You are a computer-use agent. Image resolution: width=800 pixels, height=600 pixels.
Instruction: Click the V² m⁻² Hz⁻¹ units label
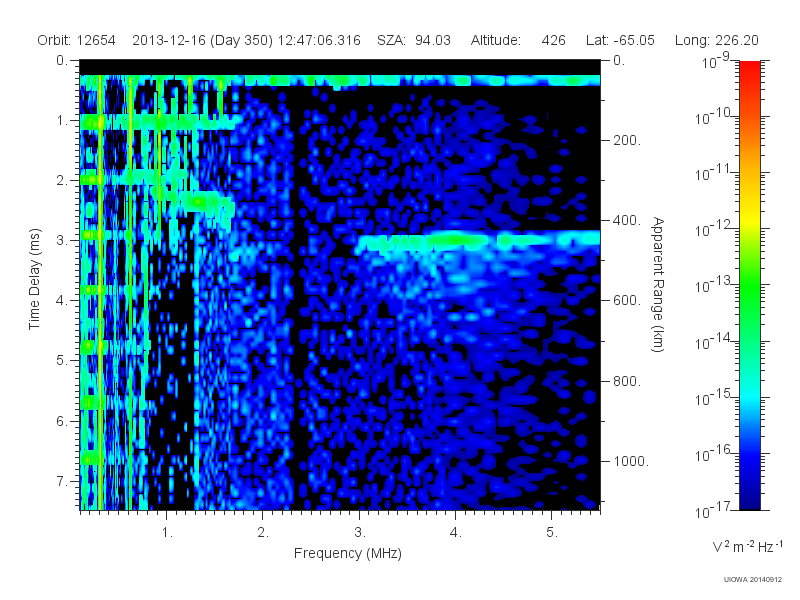pos(747,546)
